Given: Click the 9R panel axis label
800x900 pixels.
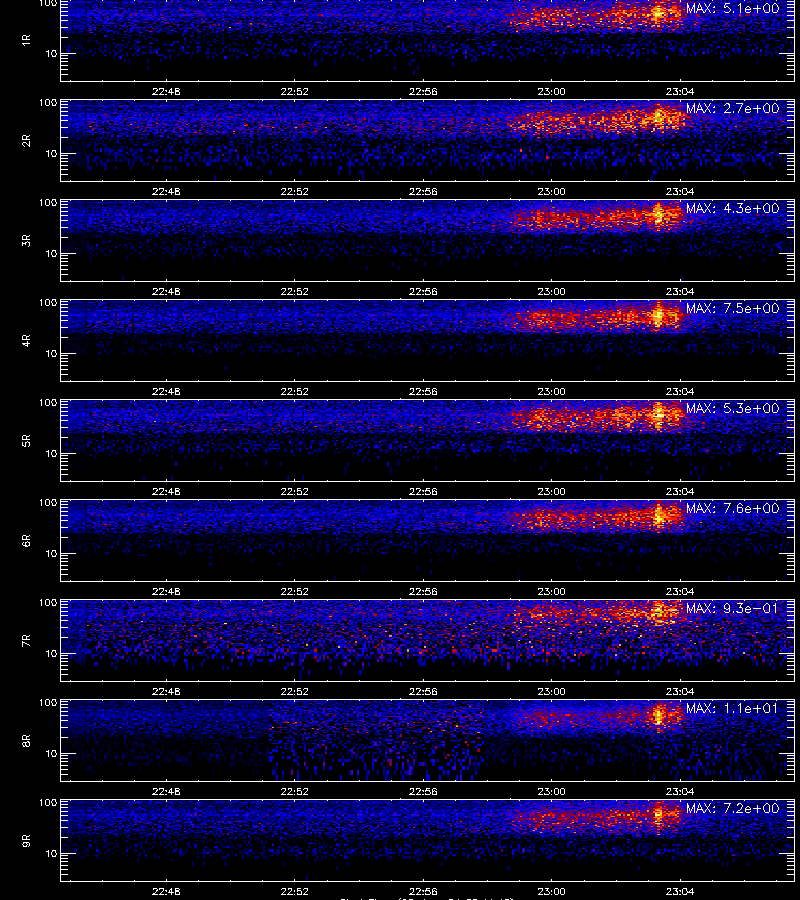Looking at the screenshot, I should coord(26,840).
